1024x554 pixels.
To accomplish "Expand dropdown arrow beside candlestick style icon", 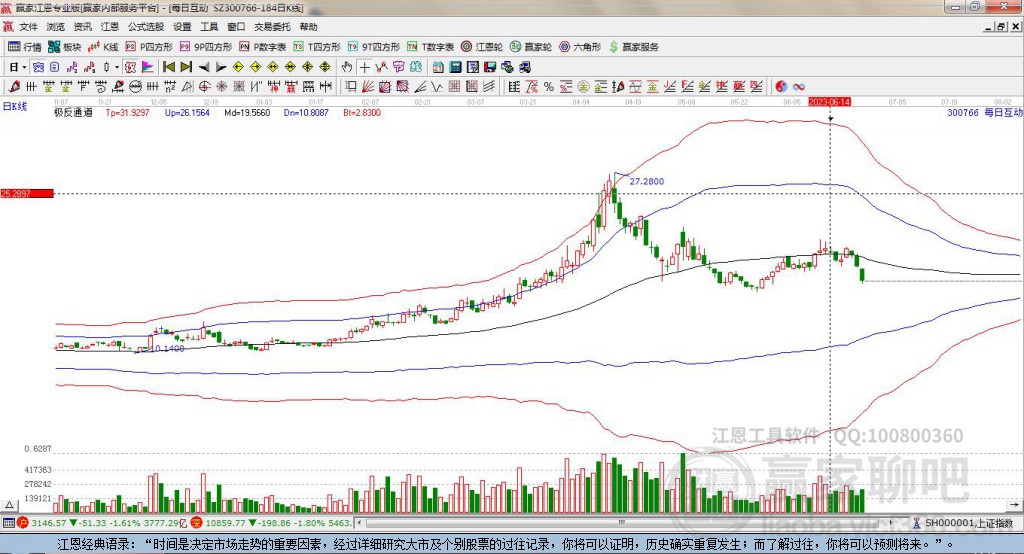I will coord(117,67).
